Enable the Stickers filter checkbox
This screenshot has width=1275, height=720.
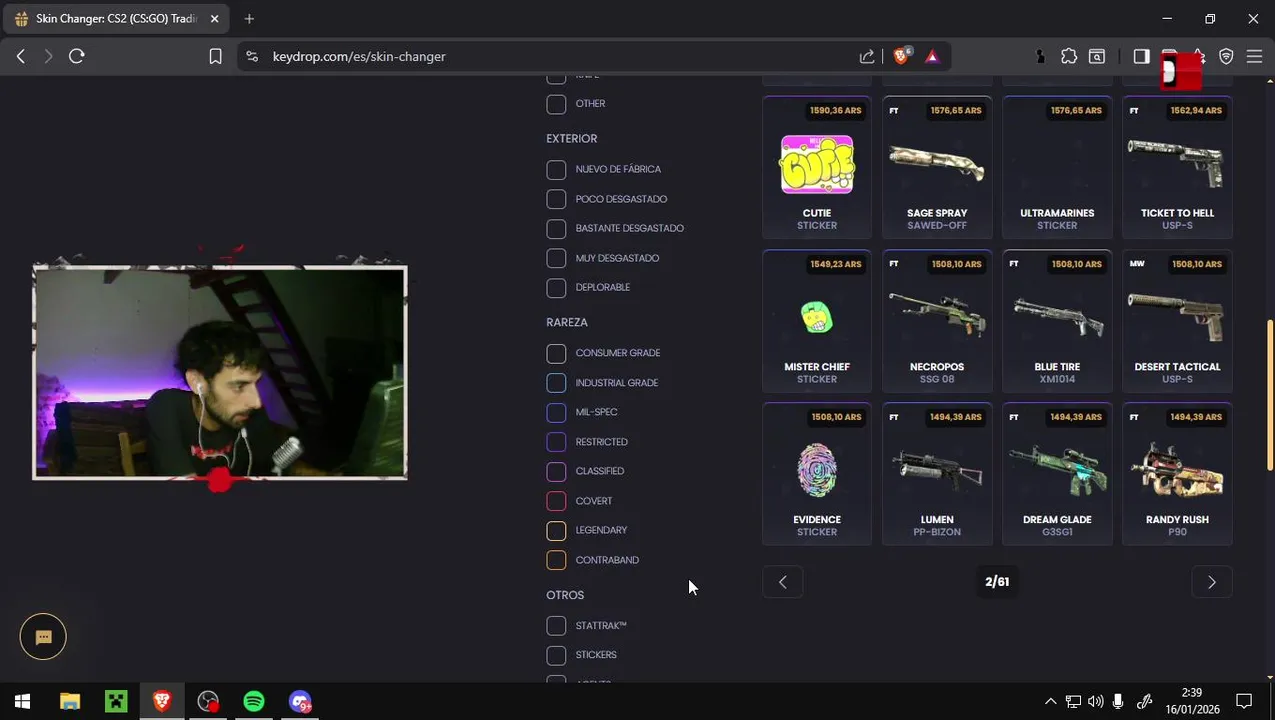click(x=556, y=655)
